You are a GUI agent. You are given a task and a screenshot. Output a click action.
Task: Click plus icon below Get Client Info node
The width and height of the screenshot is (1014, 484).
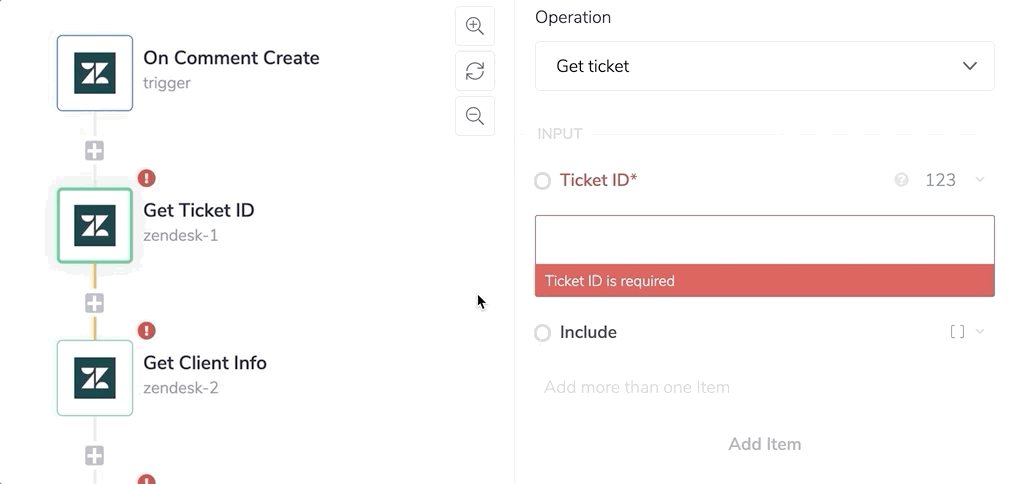[x=95, y=456]
